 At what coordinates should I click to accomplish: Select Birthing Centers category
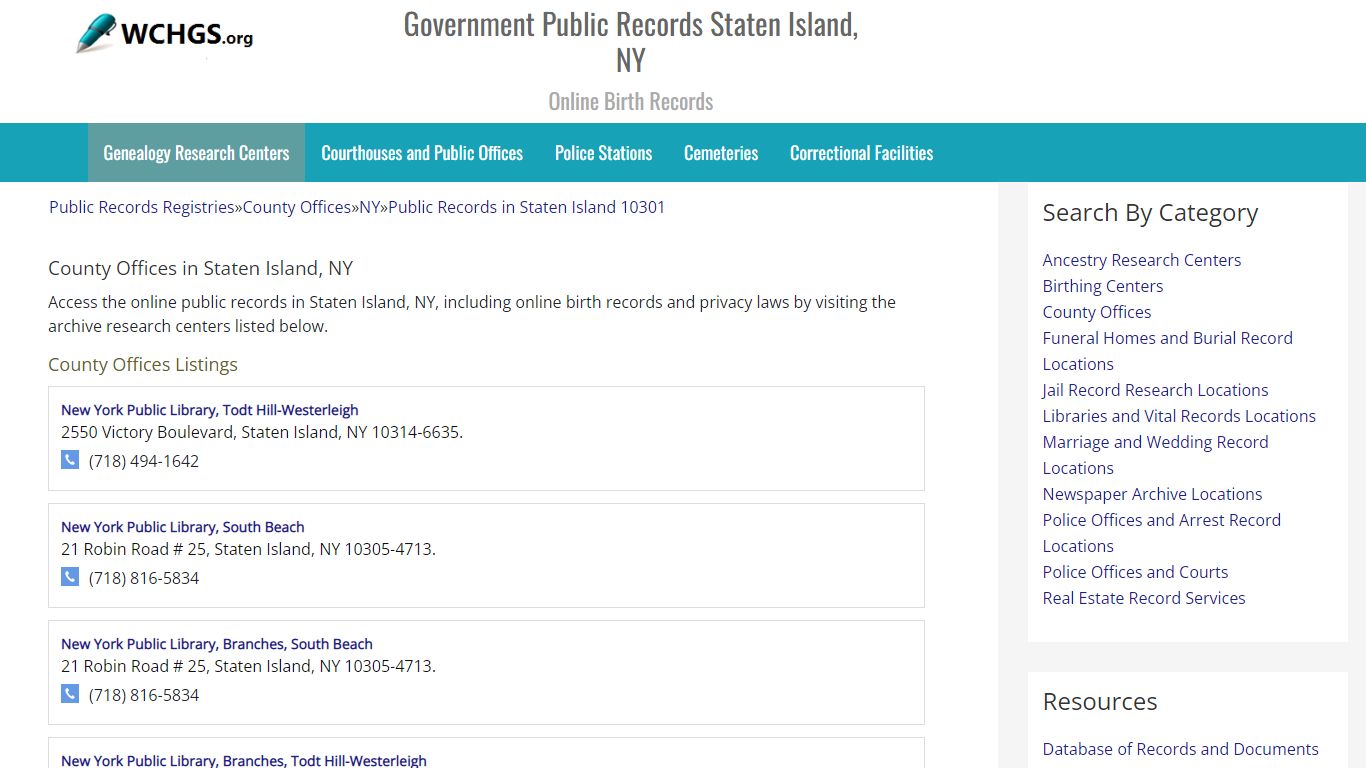click(x=1103, y=286)
